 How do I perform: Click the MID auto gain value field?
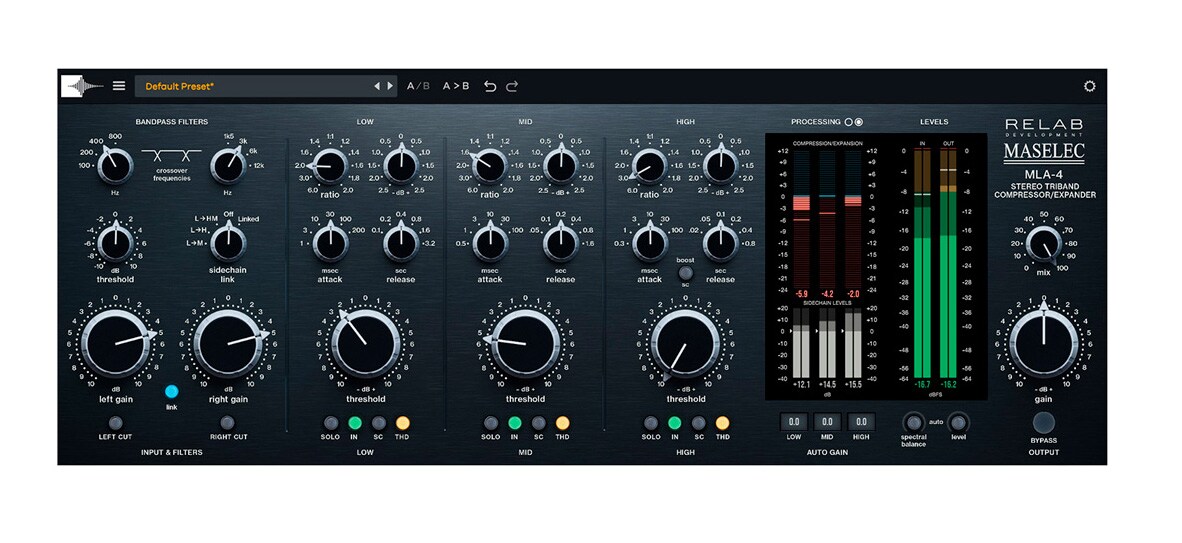coord(827,422)
